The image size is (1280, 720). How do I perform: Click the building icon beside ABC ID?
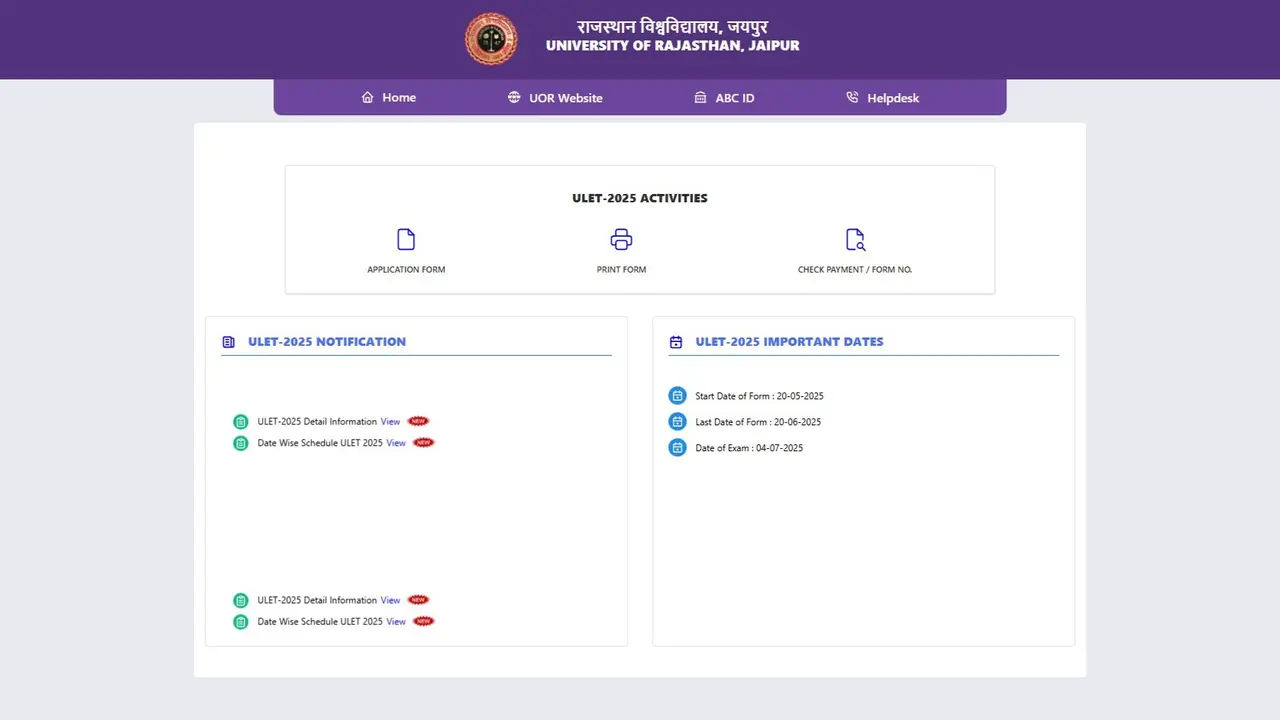tap(700, 97)
